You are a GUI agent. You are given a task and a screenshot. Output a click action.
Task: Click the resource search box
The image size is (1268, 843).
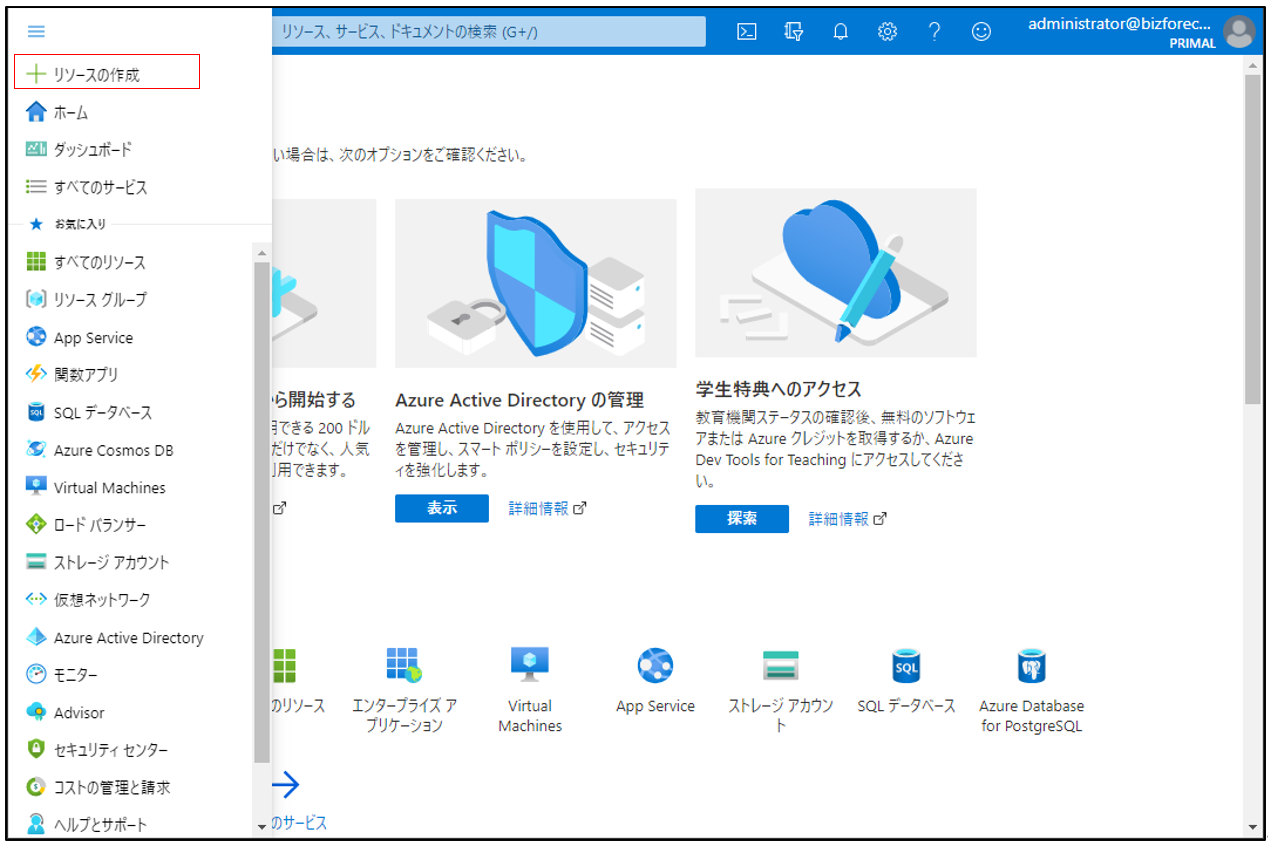(x=488, y=31)
